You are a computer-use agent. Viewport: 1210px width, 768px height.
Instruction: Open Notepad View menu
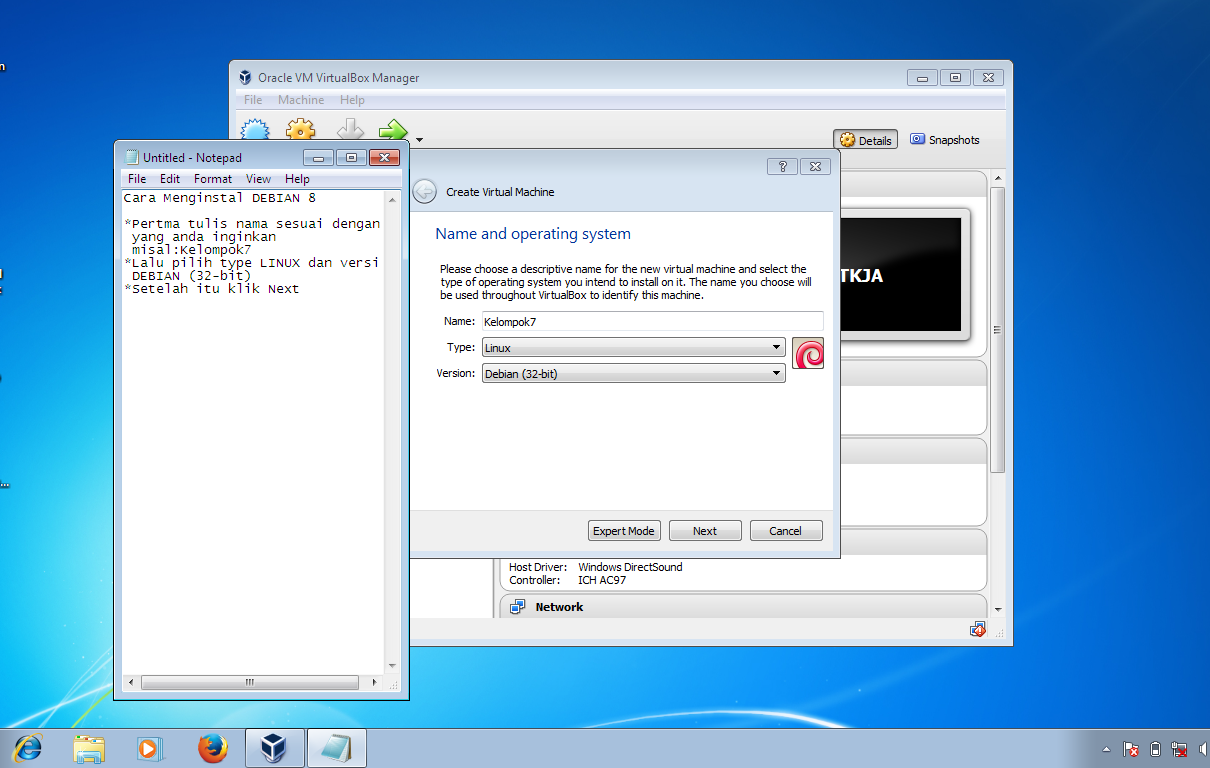pos(258,179)
